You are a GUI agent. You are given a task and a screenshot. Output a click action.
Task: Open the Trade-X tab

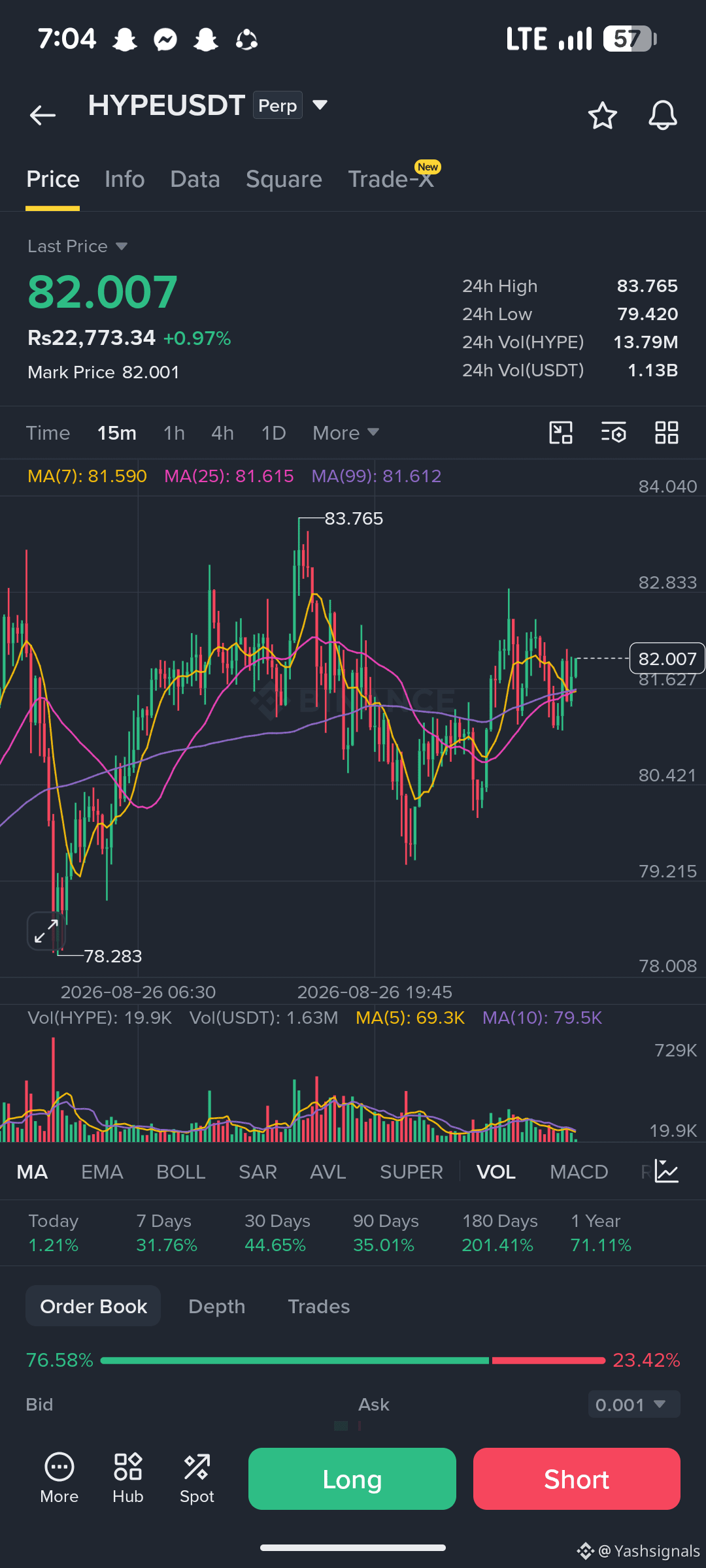click(x=391, y=179)
